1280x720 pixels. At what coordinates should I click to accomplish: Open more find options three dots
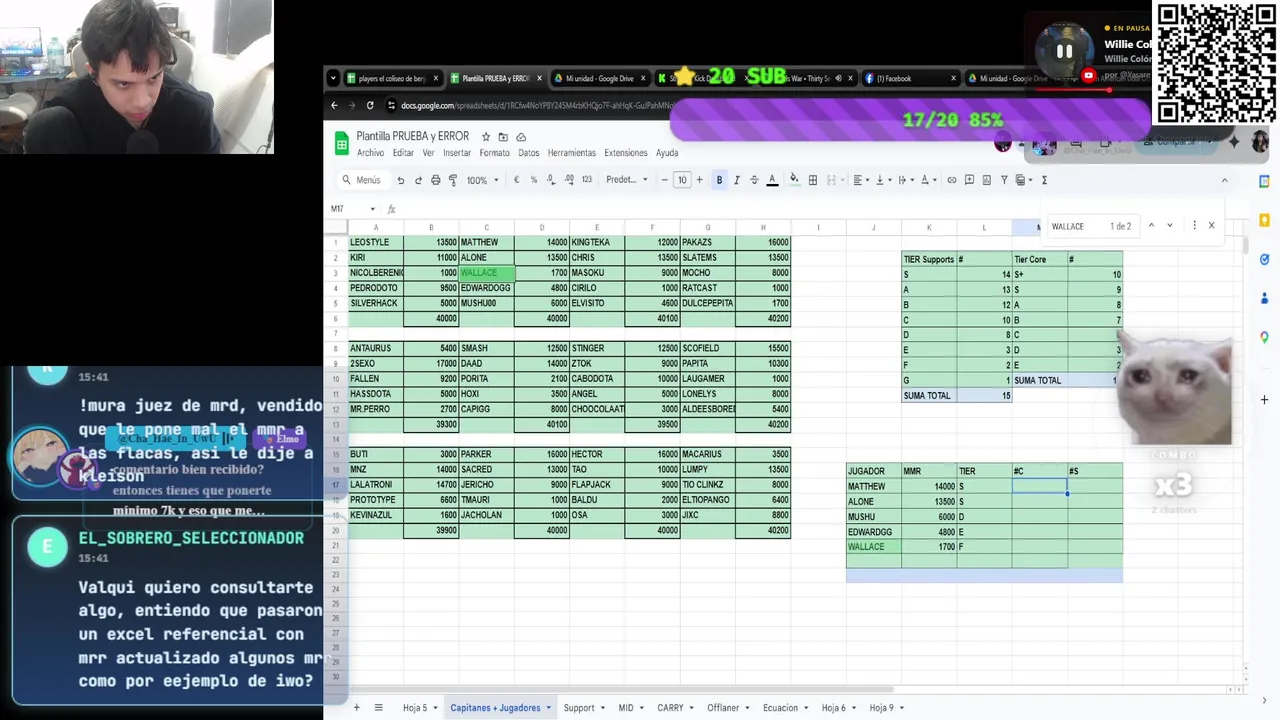click(x=1194, y=226)
